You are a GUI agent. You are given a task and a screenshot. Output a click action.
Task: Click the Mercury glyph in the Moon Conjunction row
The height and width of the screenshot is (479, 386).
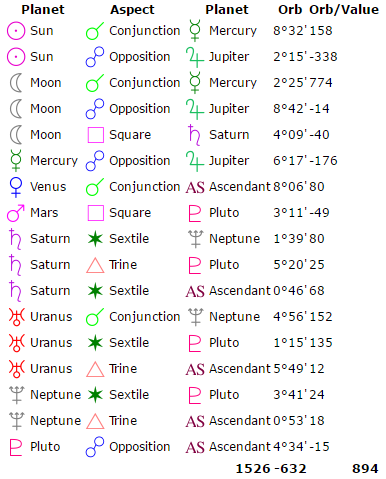pyautogui.click(x=195, y=82)
